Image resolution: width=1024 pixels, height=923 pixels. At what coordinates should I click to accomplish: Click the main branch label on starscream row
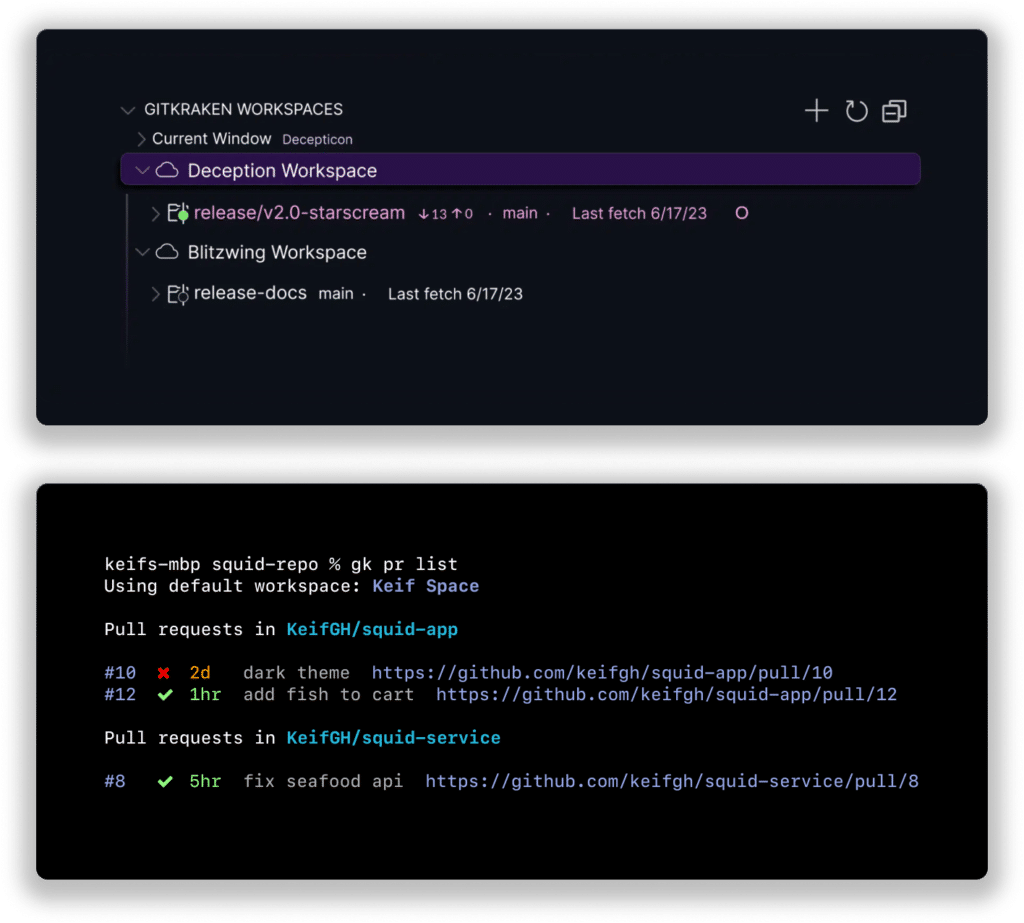(x=520, y=213)
